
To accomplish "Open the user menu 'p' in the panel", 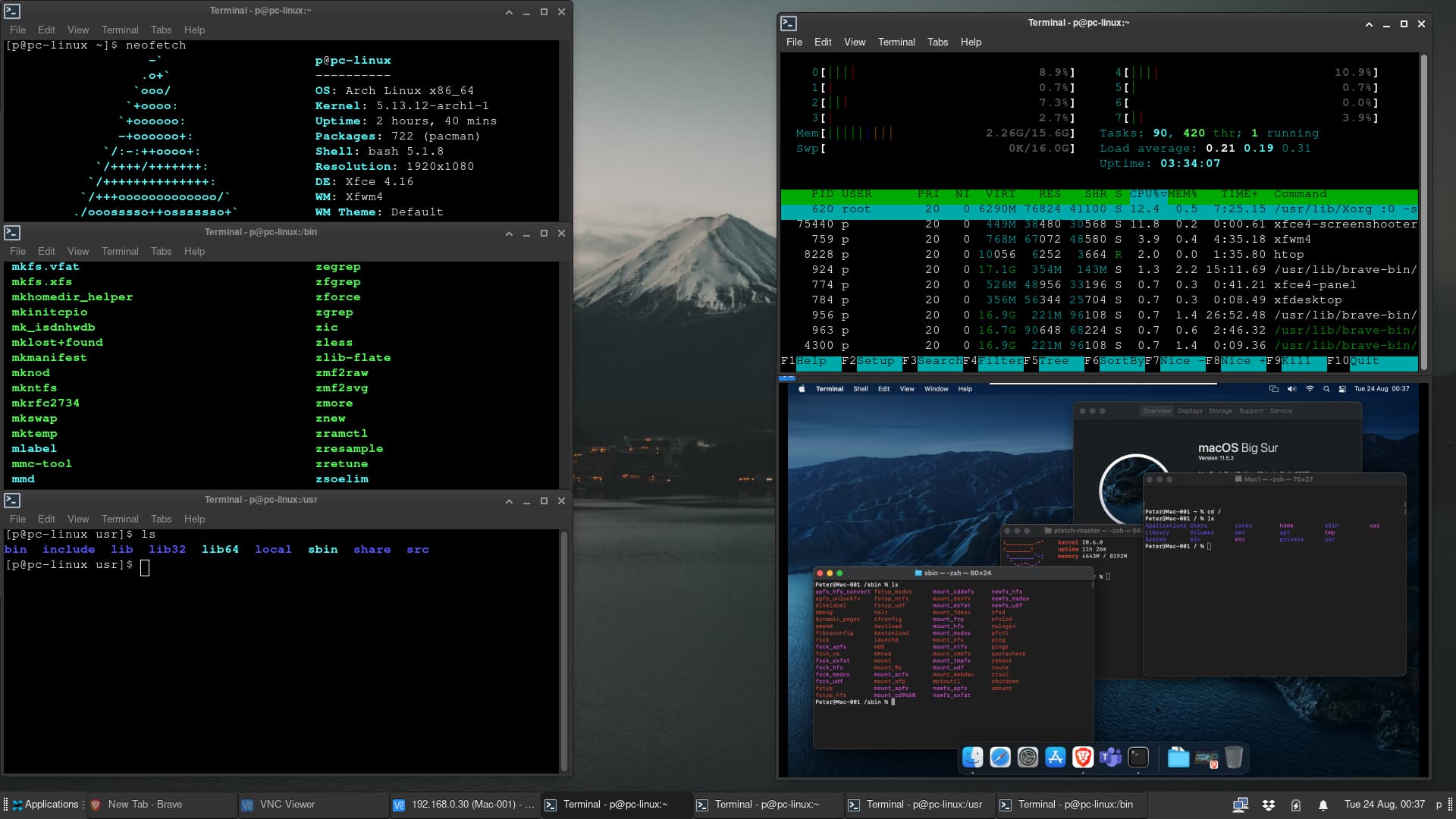I will coord(1439,805).
